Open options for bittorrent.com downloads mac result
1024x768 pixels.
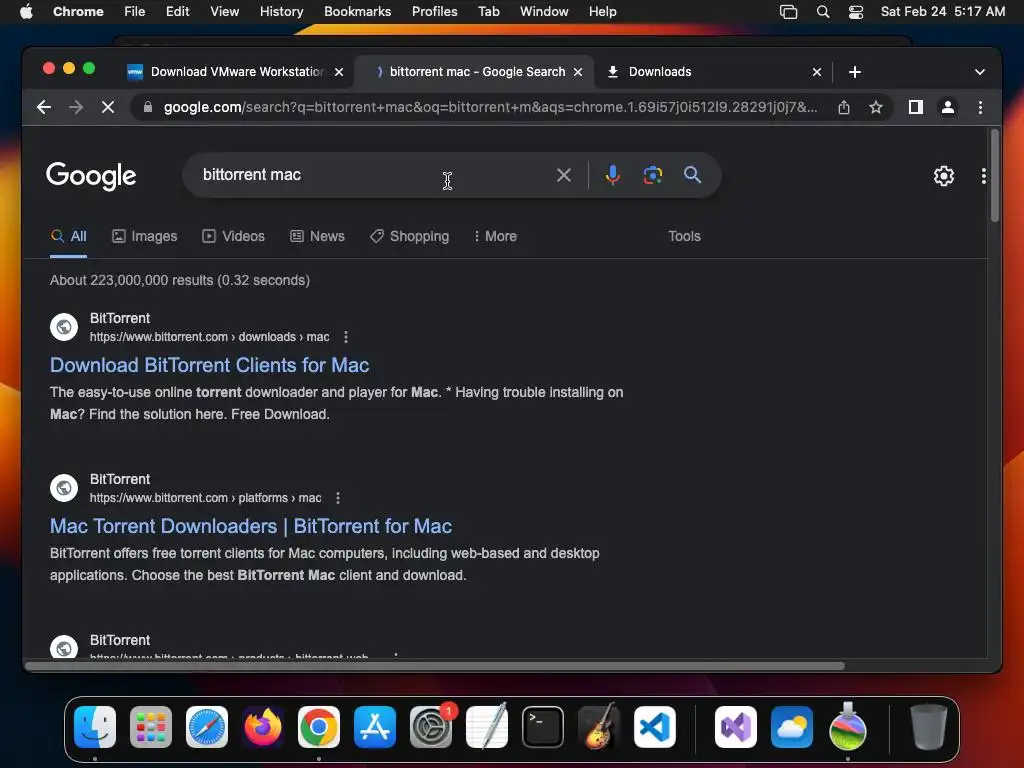pos(345,337)
